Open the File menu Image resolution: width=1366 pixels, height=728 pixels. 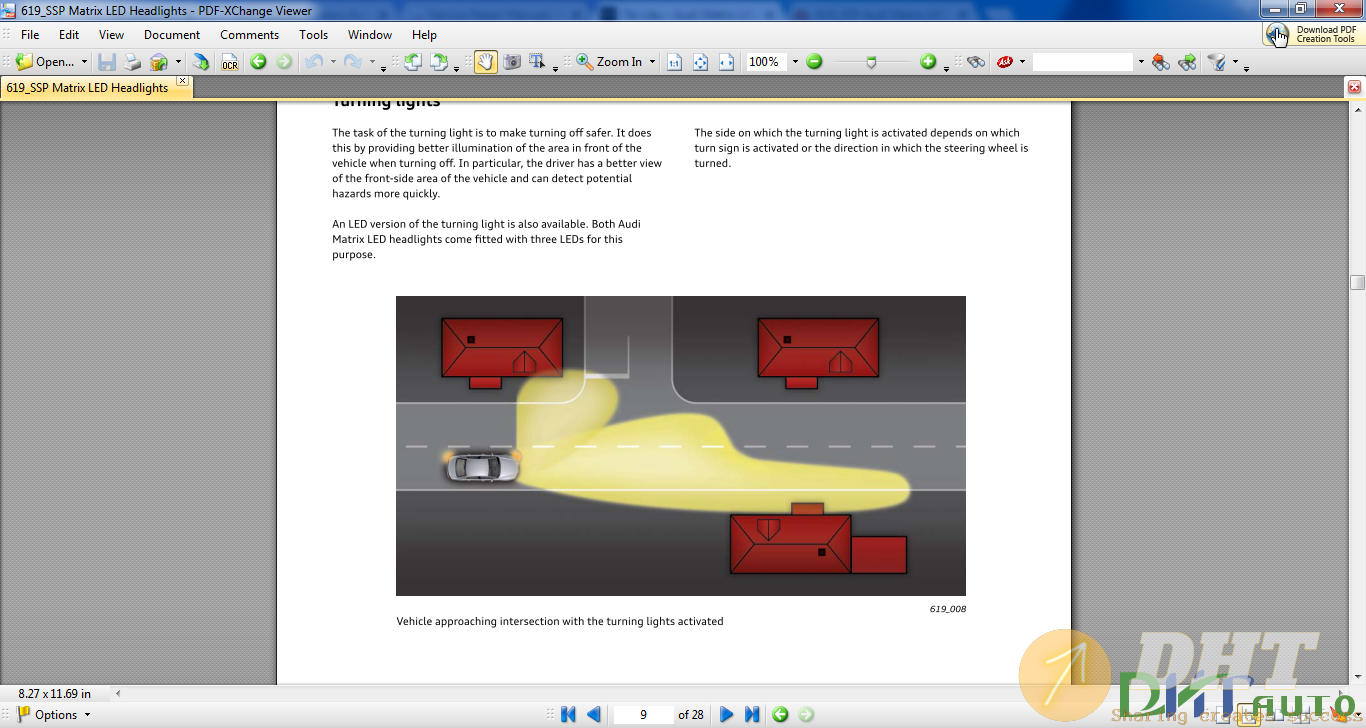(x=30, y=34)
